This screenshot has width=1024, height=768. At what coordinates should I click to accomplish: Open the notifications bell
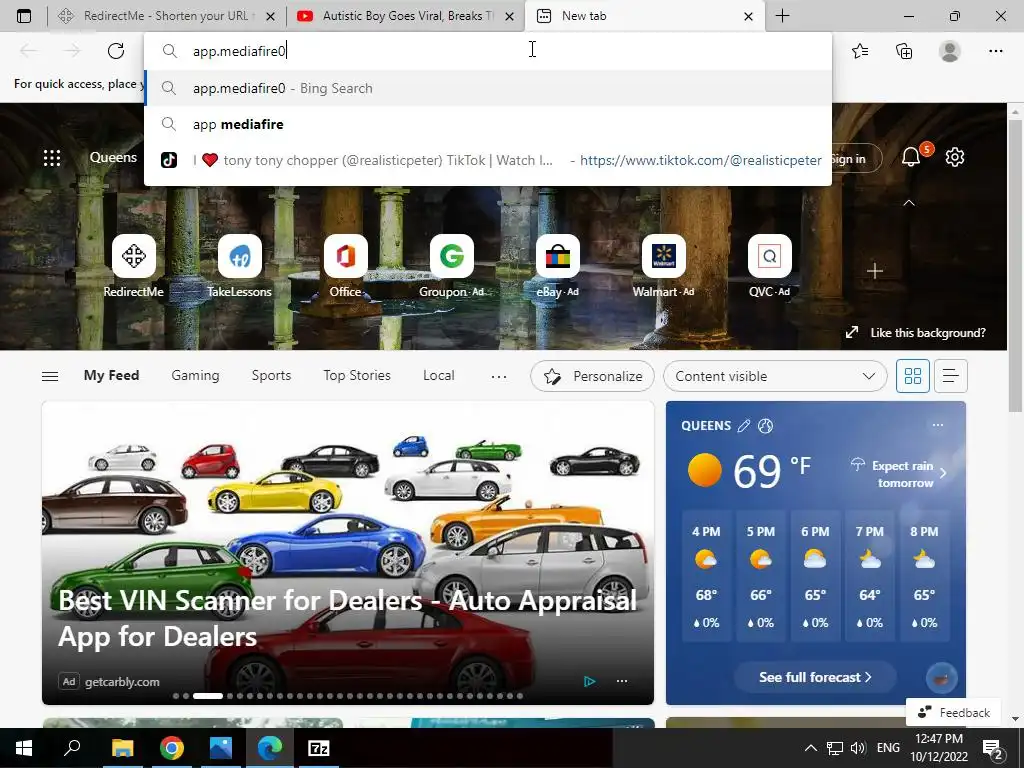click(911, 157)
